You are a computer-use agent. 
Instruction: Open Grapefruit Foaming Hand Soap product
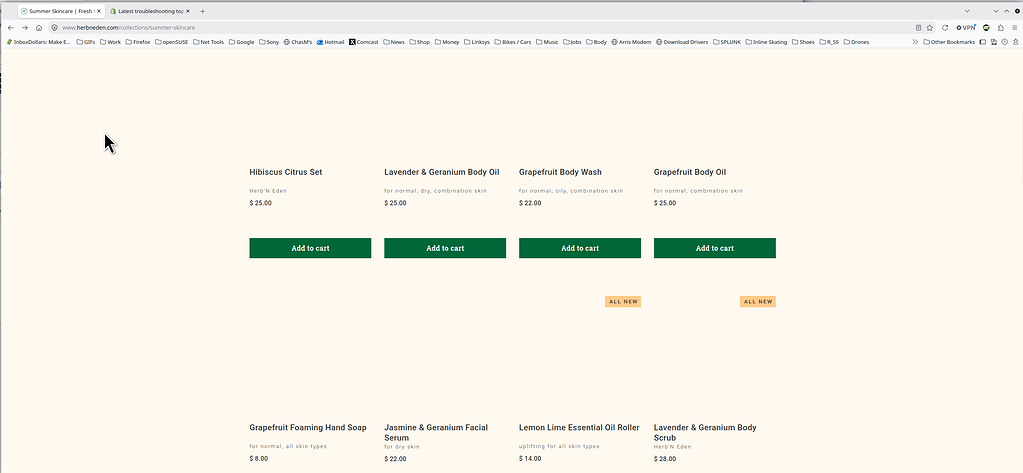[308, 428]
